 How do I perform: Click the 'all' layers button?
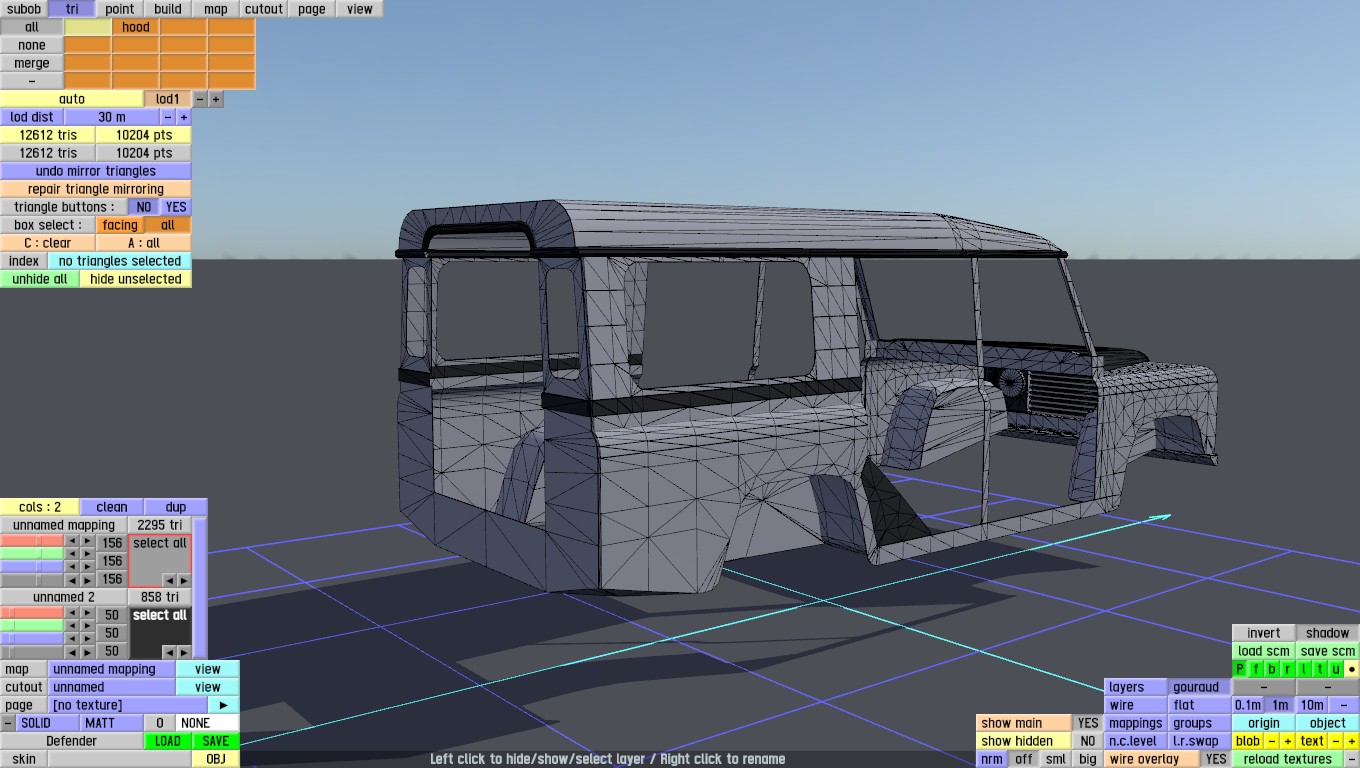click(x=32, y=27)
